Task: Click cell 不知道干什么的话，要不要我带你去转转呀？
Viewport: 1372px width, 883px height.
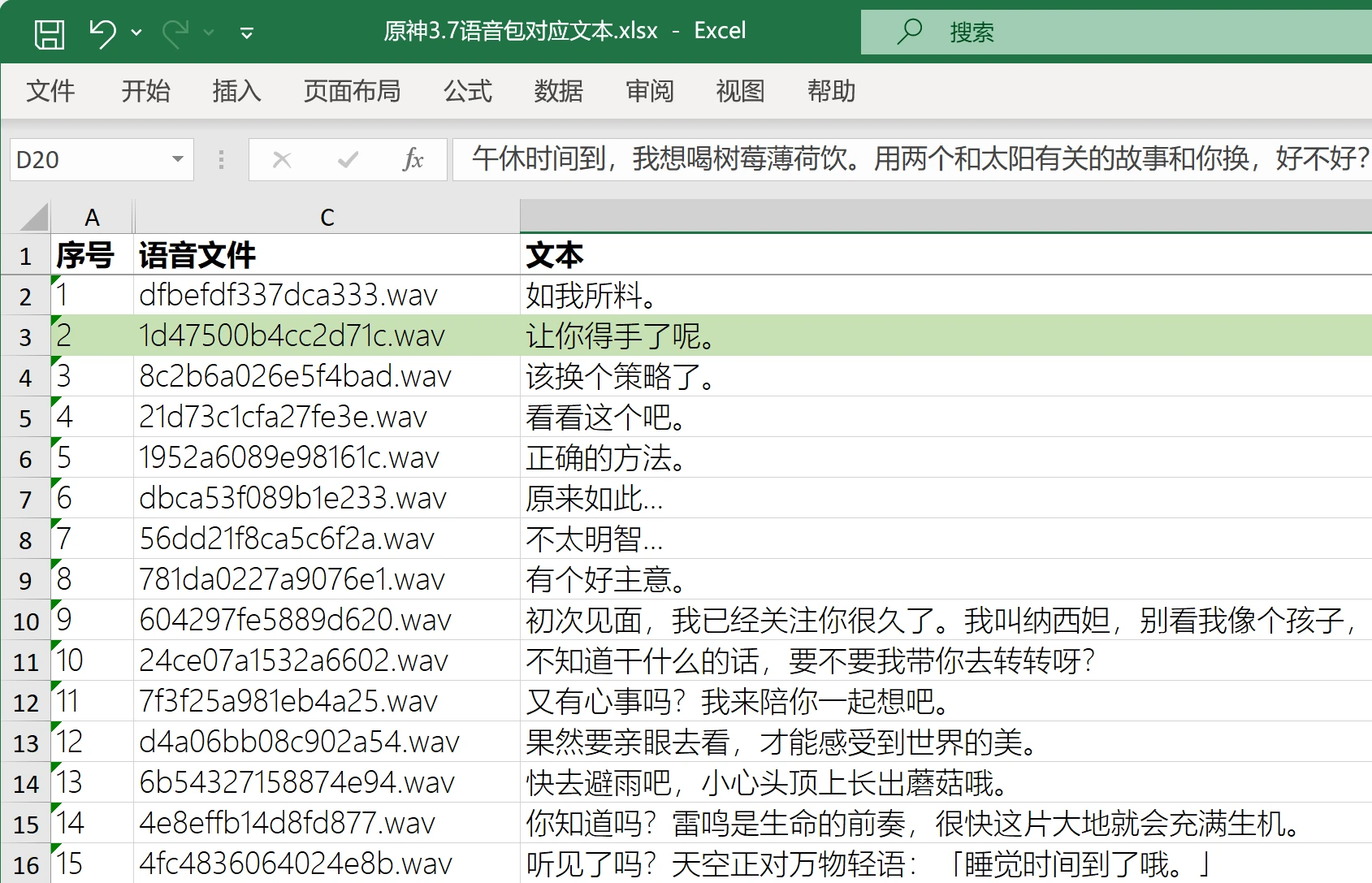Action: [x=946, y=661]
